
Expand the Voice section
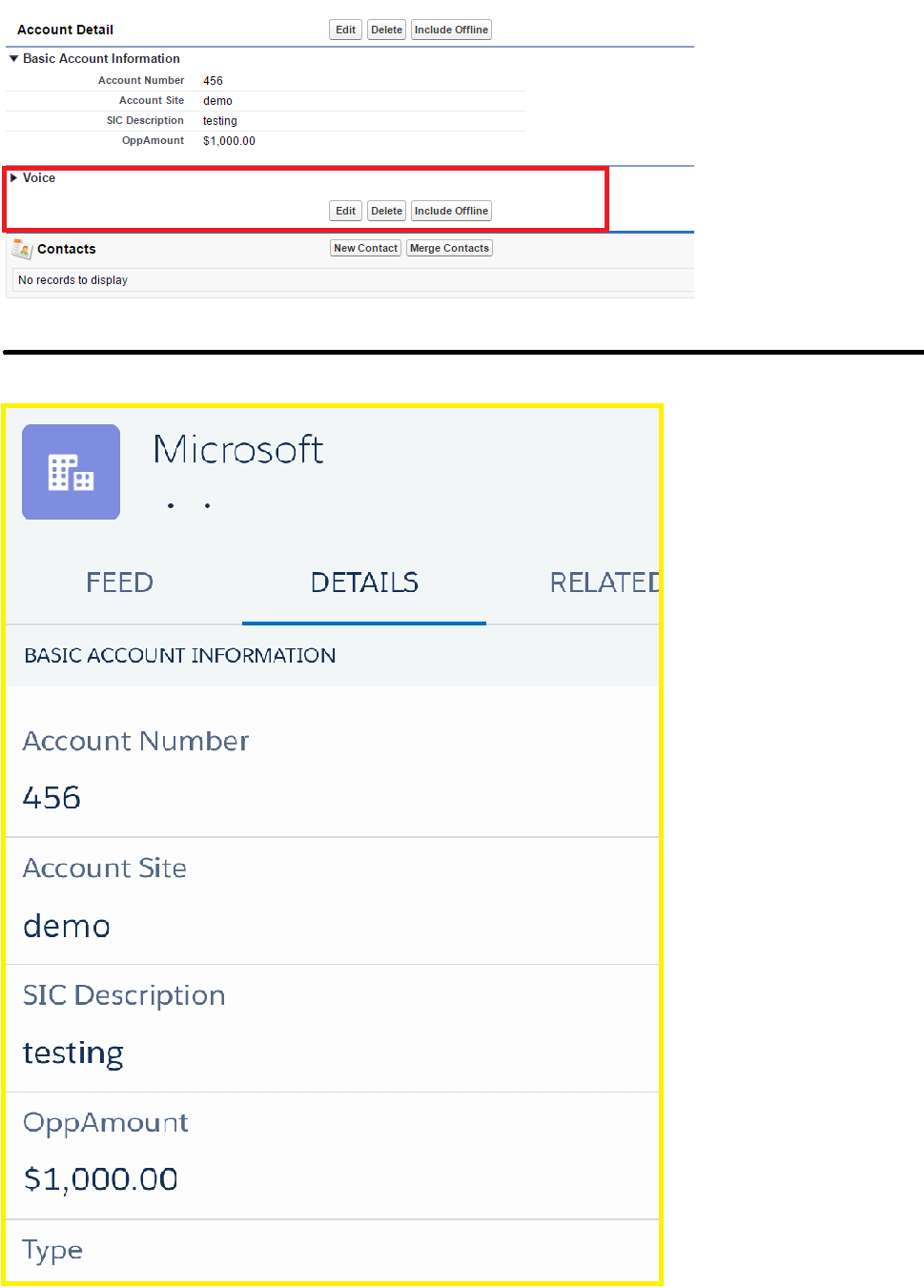(13, 178)
